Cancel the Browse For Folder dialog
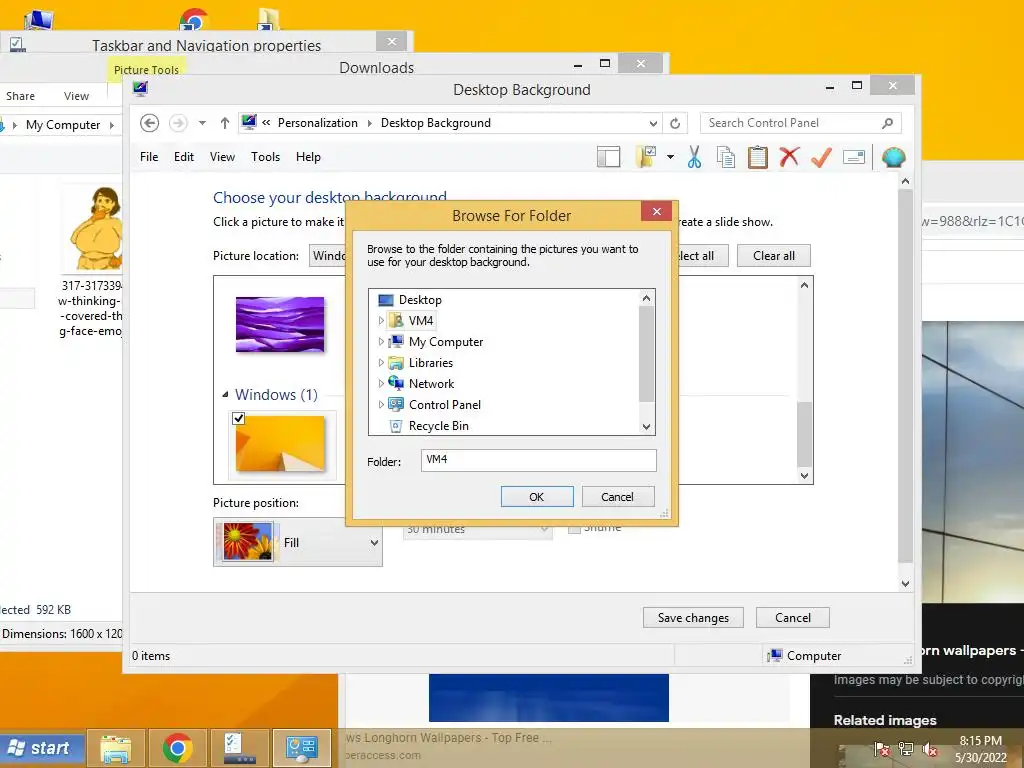This screenshot has width=1024, height=768. click(x=617, y=496)
